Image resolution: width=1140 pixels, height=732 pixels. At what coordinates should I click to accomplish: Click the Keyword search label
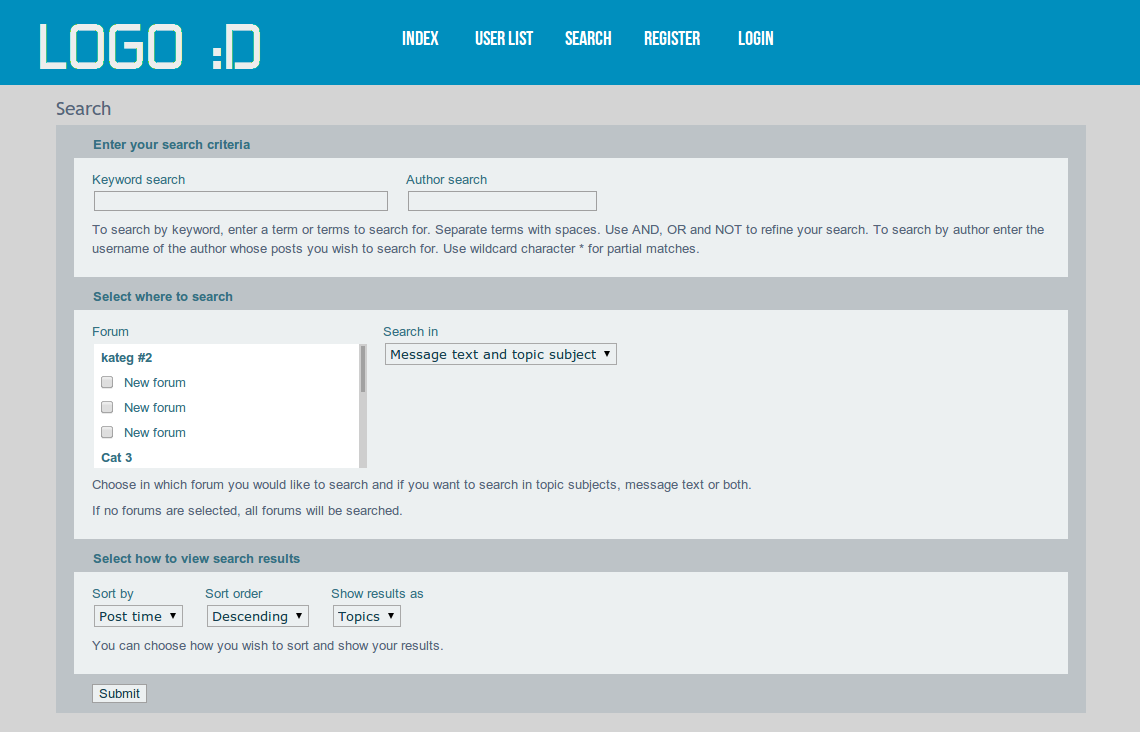[x=138, y=180]
